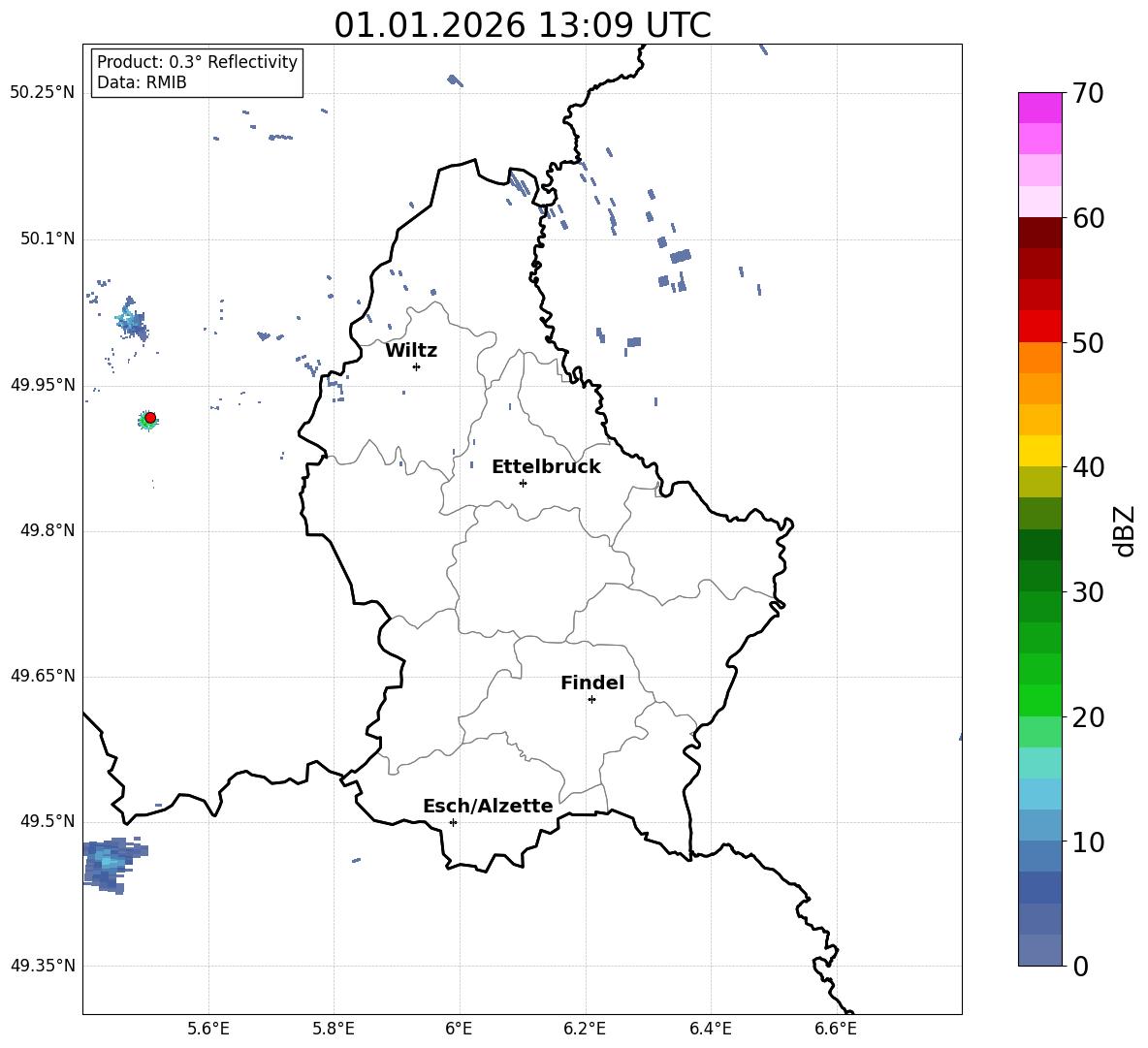Click the 40 tick on the colorbar

click(x=1088, y=467)
